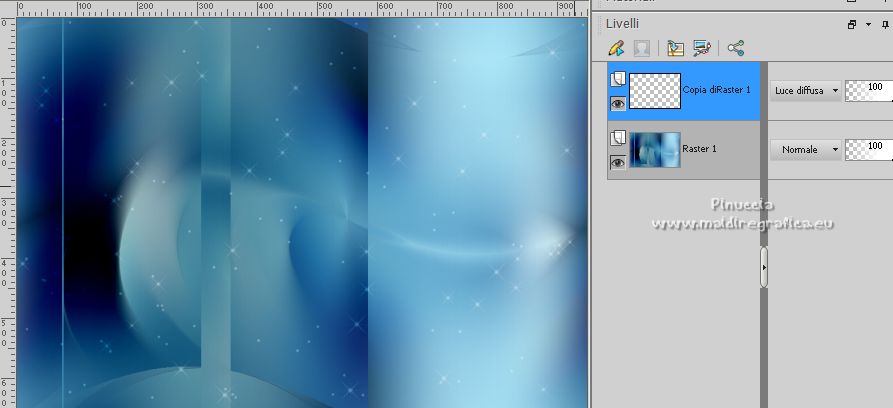Open the Luce diffusa blend mode dropdown
The width and height of the screenshot is (893, 408).
[806, 91]
